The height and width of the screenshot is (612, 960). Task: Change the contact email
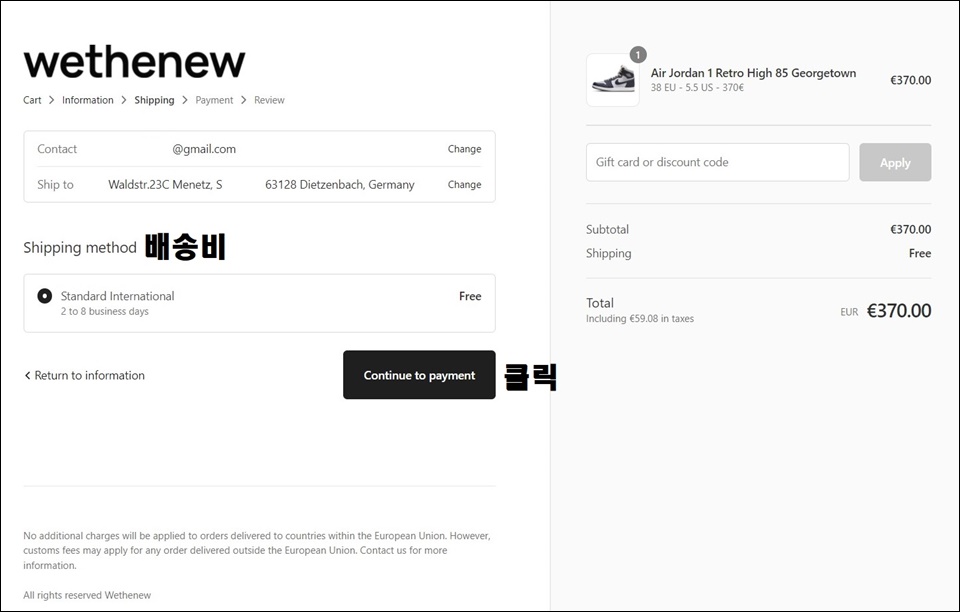[464, 149]
